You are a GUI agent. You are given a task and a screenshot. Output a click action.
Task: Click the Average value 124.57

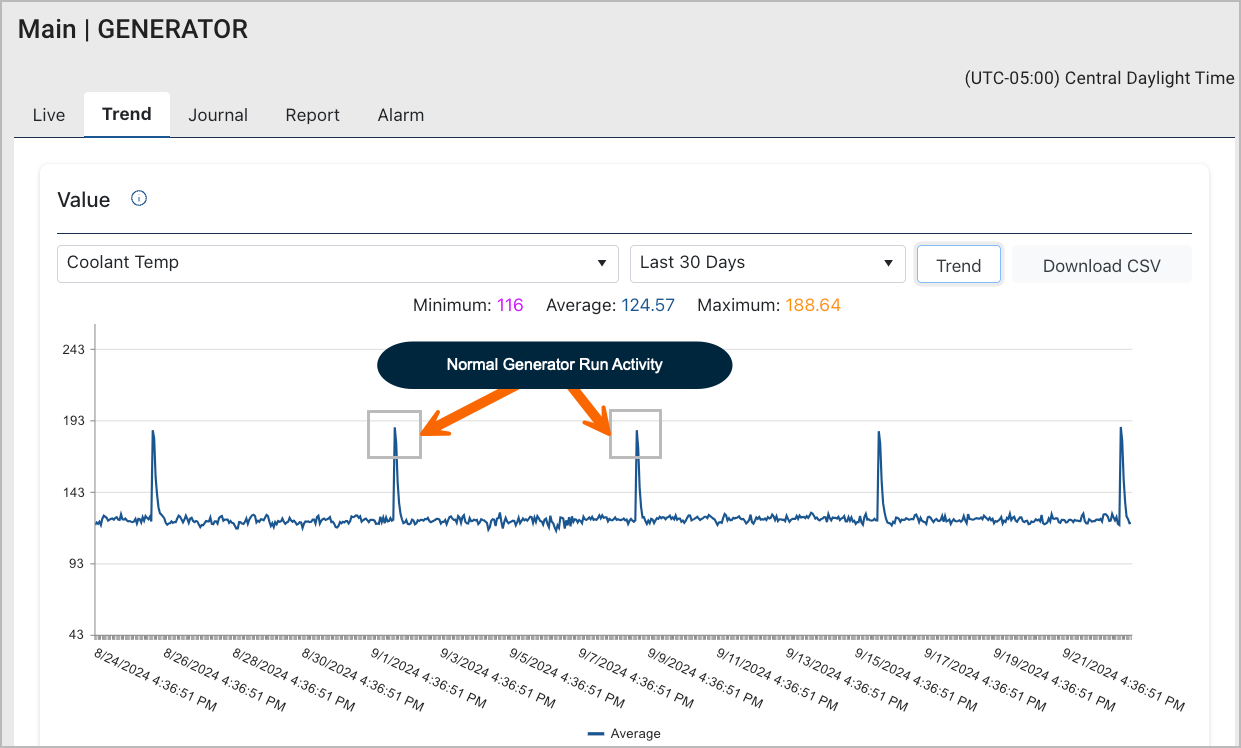[x=648, y=305]
